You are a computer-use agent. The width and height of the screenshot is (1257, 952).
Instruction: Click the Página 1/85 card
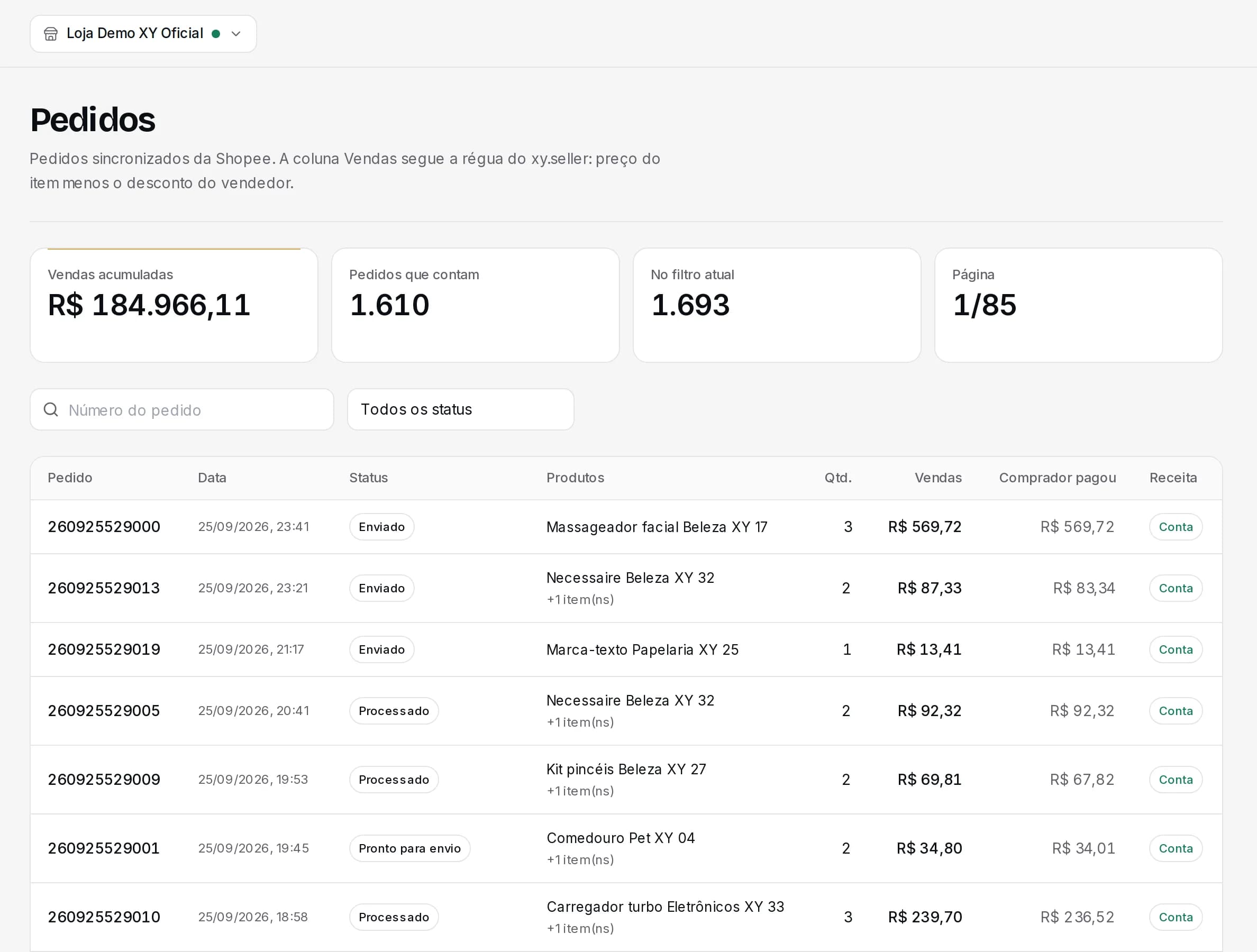coord(1079,305)
